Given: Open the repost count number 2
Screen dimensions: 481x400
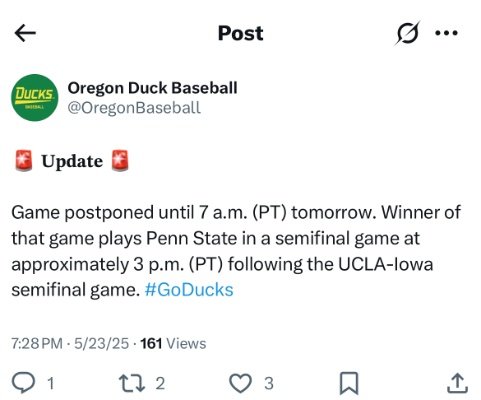Looking at the screenshot, I should (160, 383).
